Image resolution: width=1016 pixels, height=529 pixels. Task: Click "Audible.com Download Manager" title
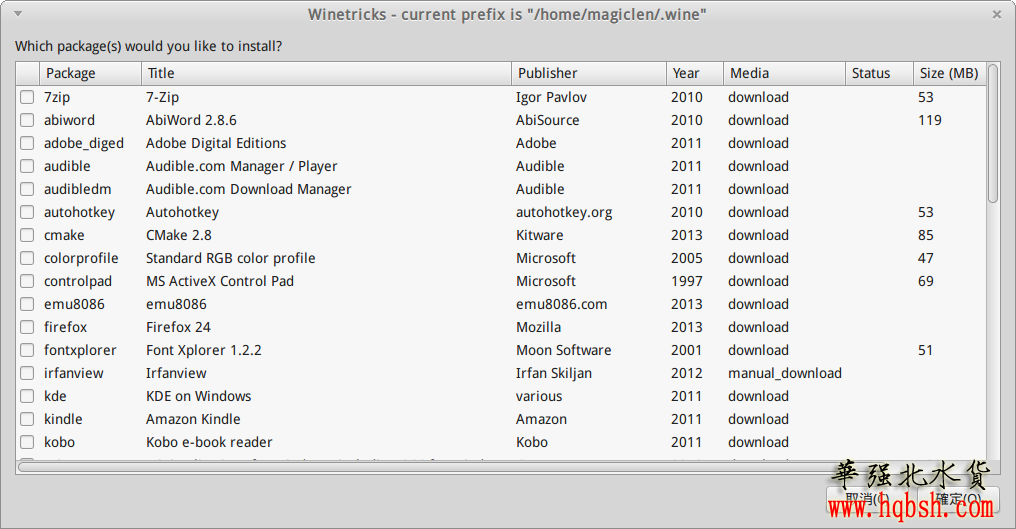pos(248,189)
